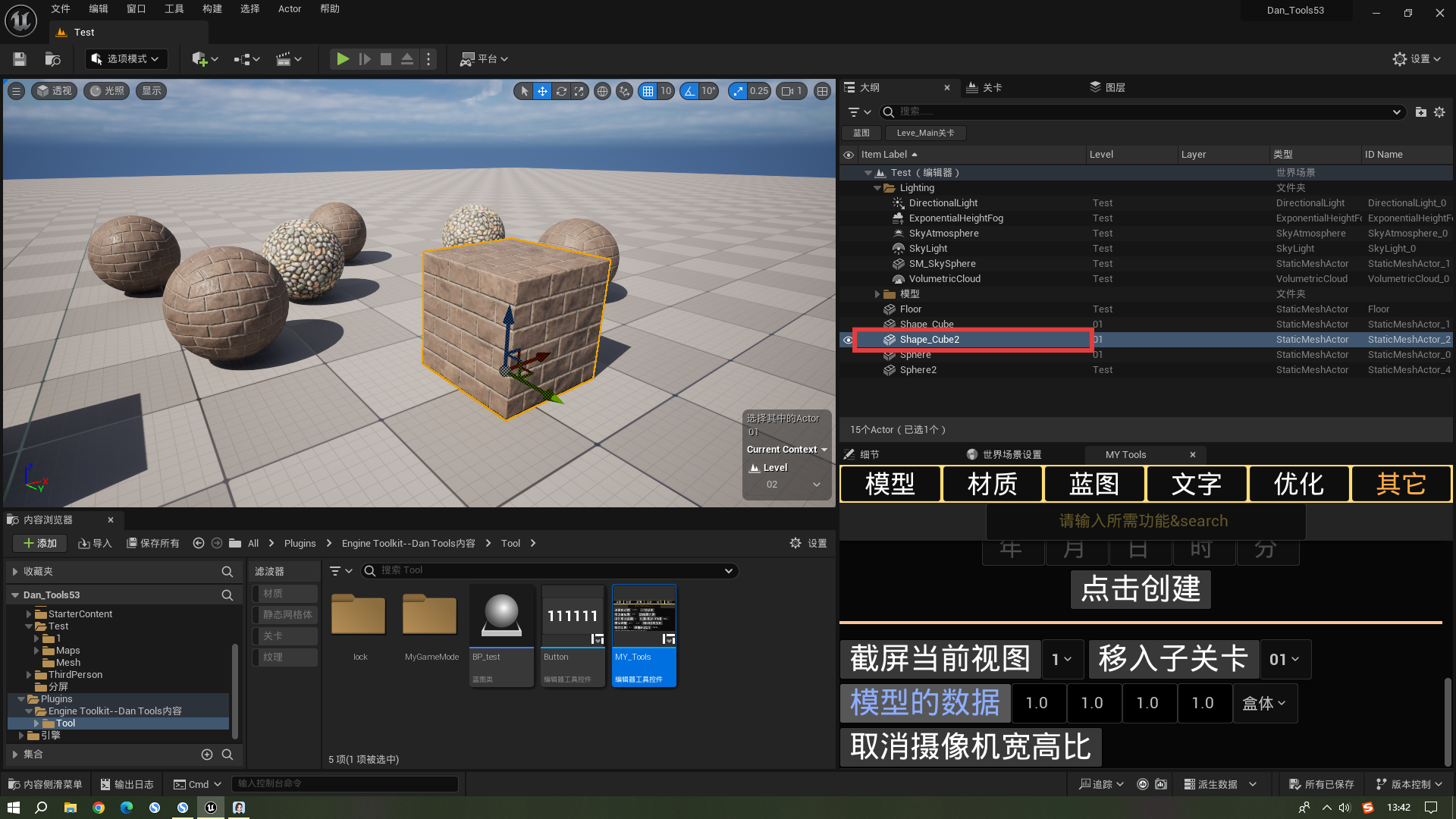Open the 选项模式 mode dropdown

coord(126,59)
